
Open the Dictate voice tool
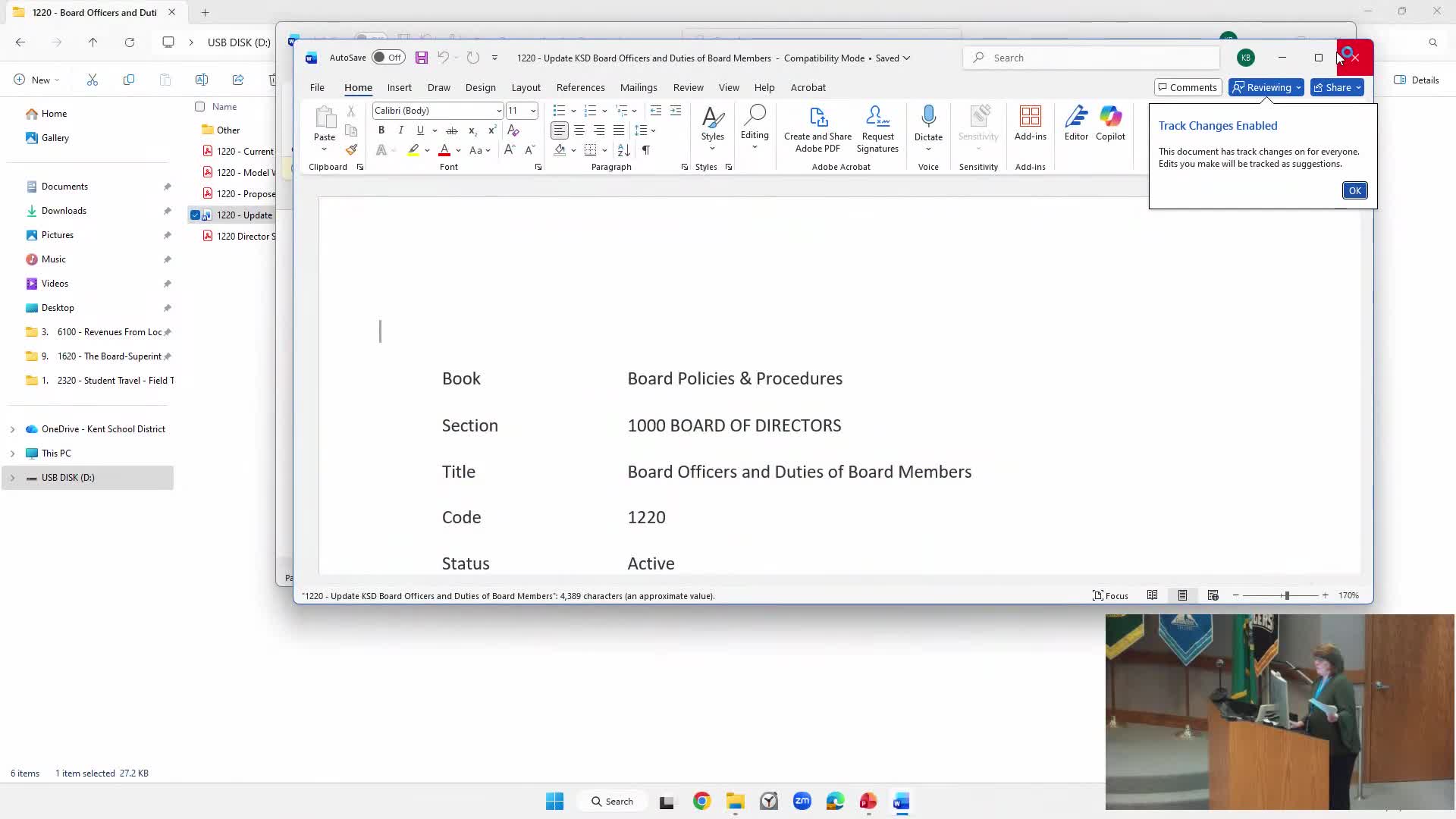929,124
